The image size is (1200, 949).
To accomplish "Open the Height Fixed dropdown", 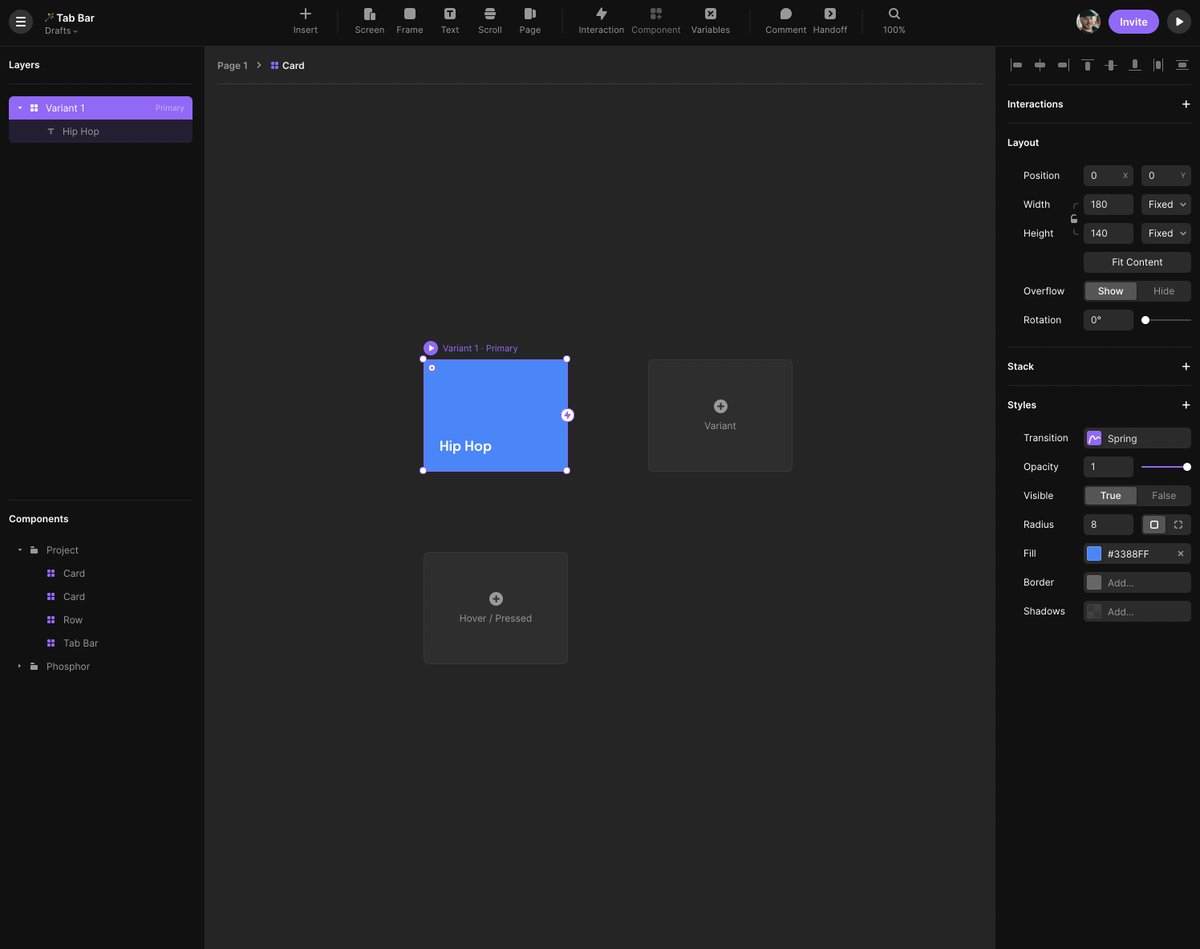I will tap(1165, 233).
